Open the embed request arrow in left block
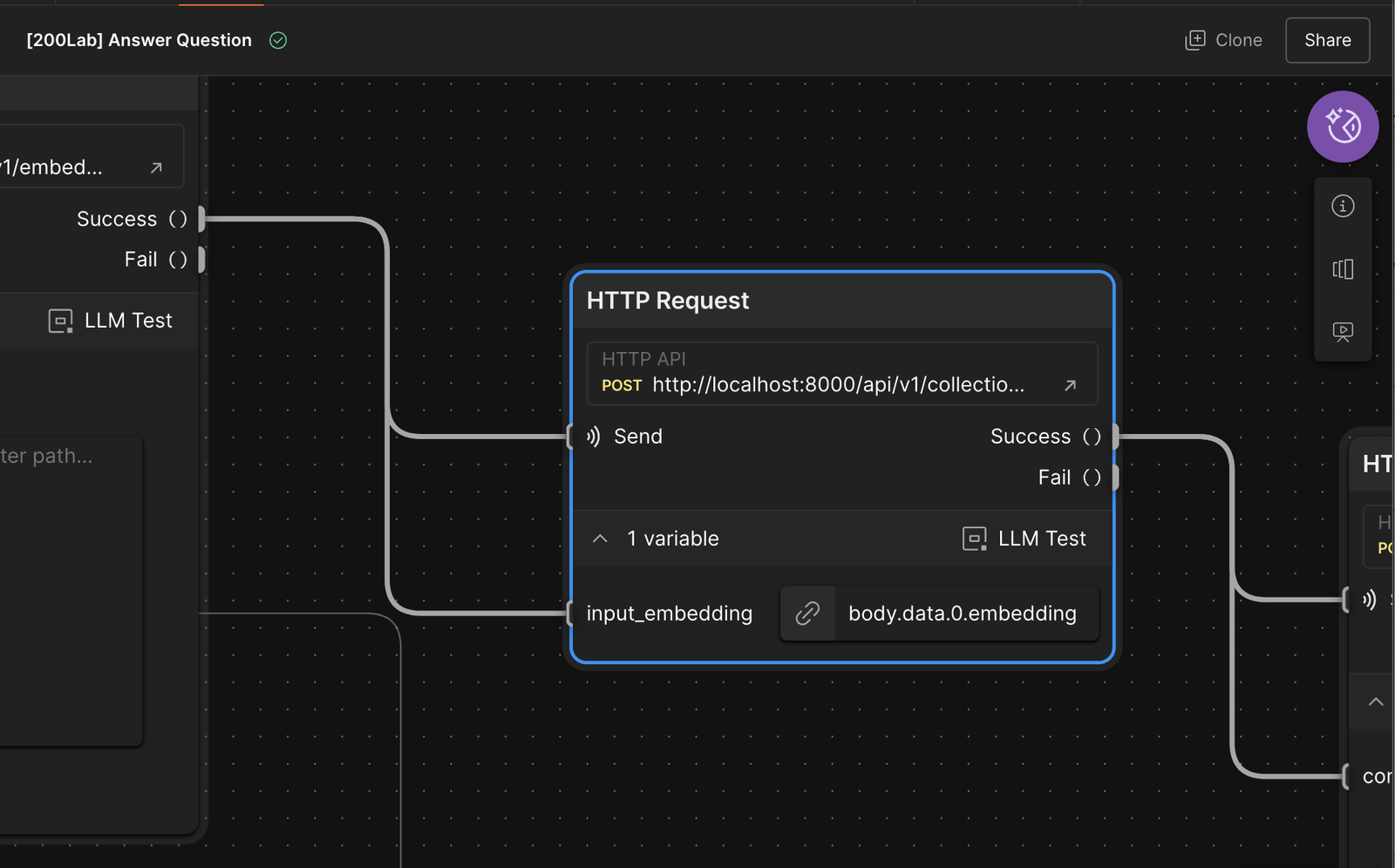Image resolution: width=1395 pixels, height=868 pixels. coord(156,167)
